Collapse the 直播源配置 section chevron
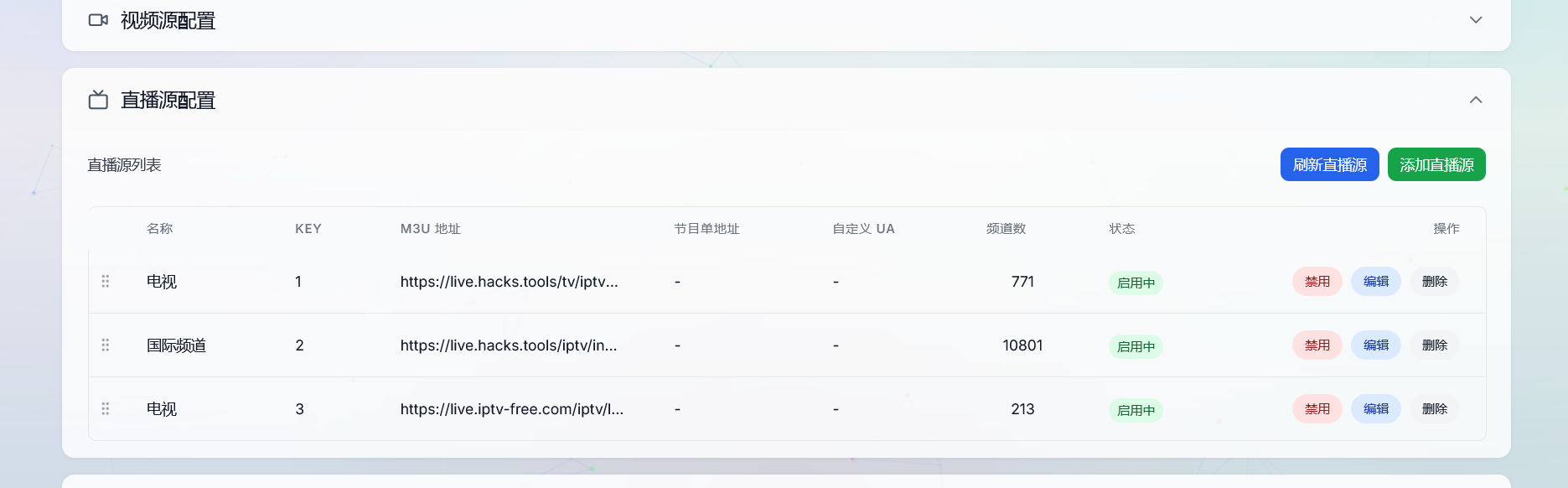The height and width of the screenshot is (488, 1568). tap(1476, 101)
